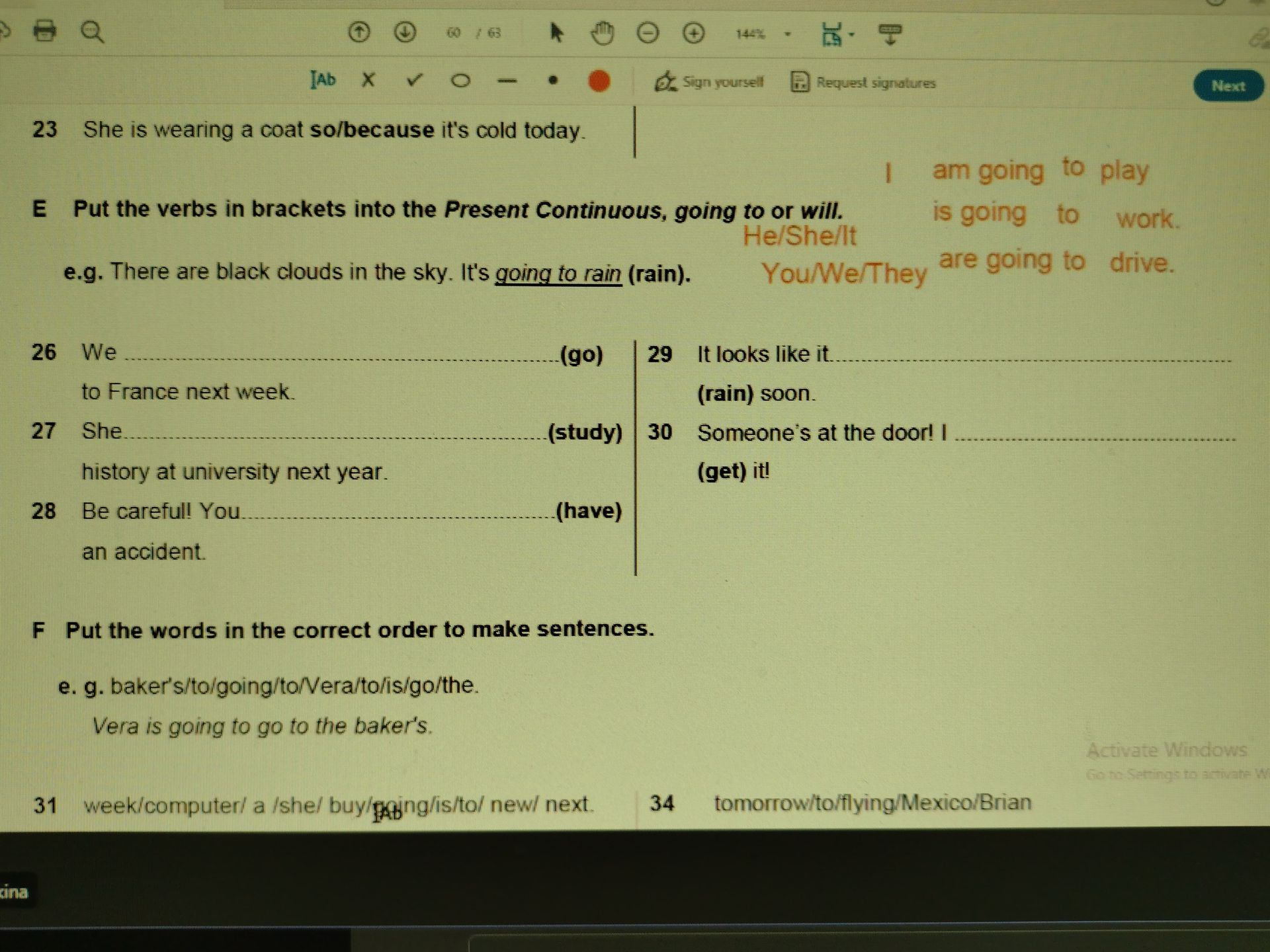Click the Next button
The image size is (1270, 952).
[x=1228, y=86]
